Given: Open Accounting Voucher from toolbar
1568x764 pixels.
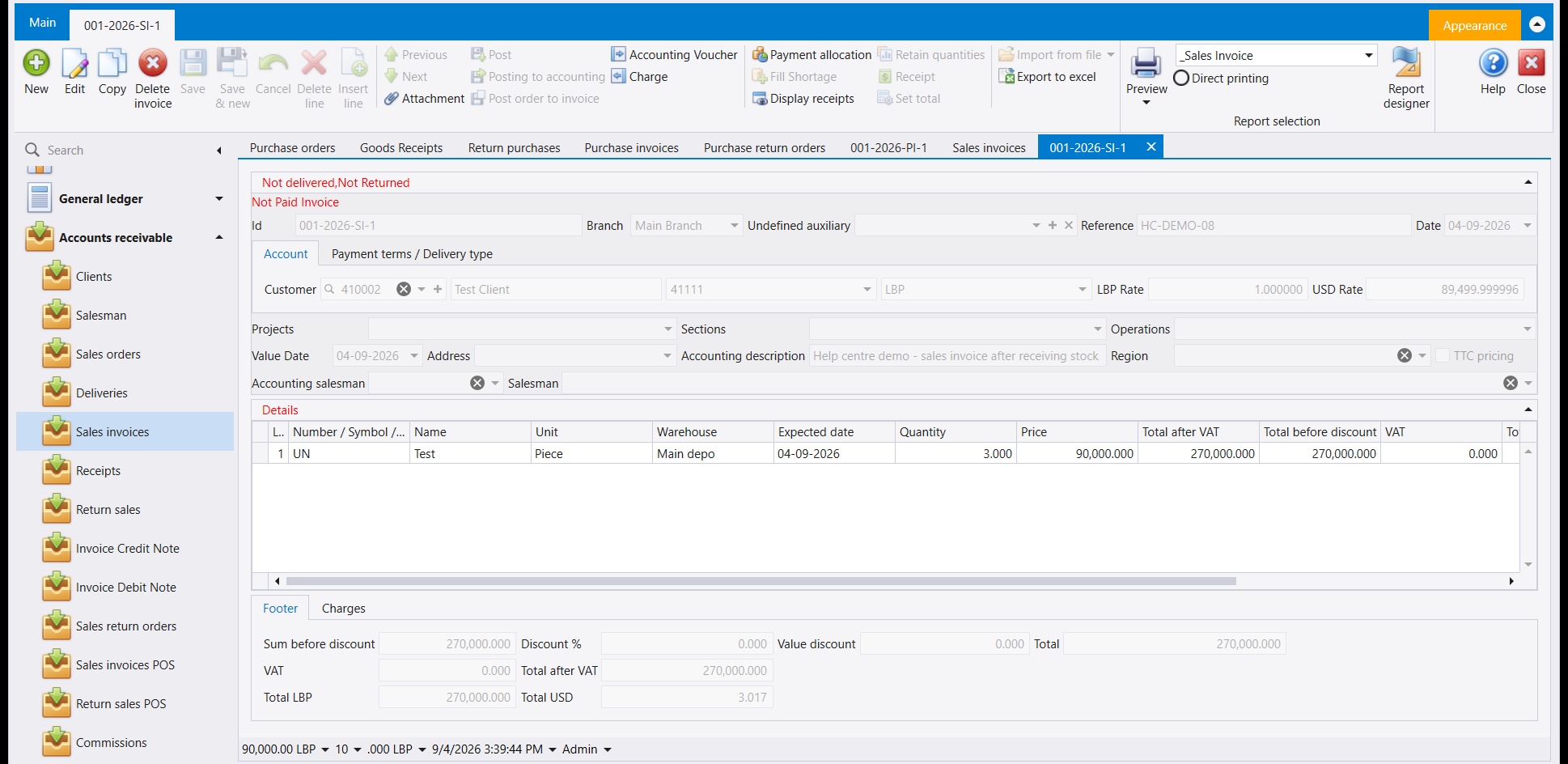Looking at the screenshot, I should point(674,55).
